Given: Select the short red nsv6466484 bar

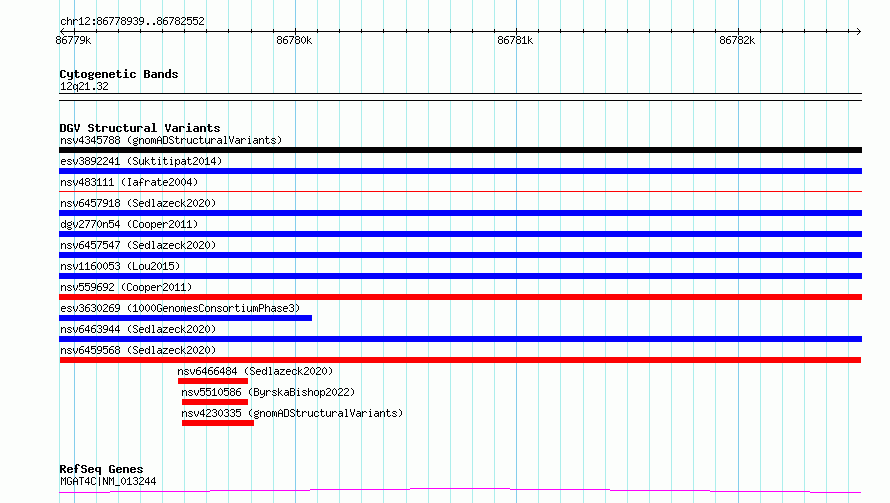Looking at the screenshot, I should tap(213, 381).
